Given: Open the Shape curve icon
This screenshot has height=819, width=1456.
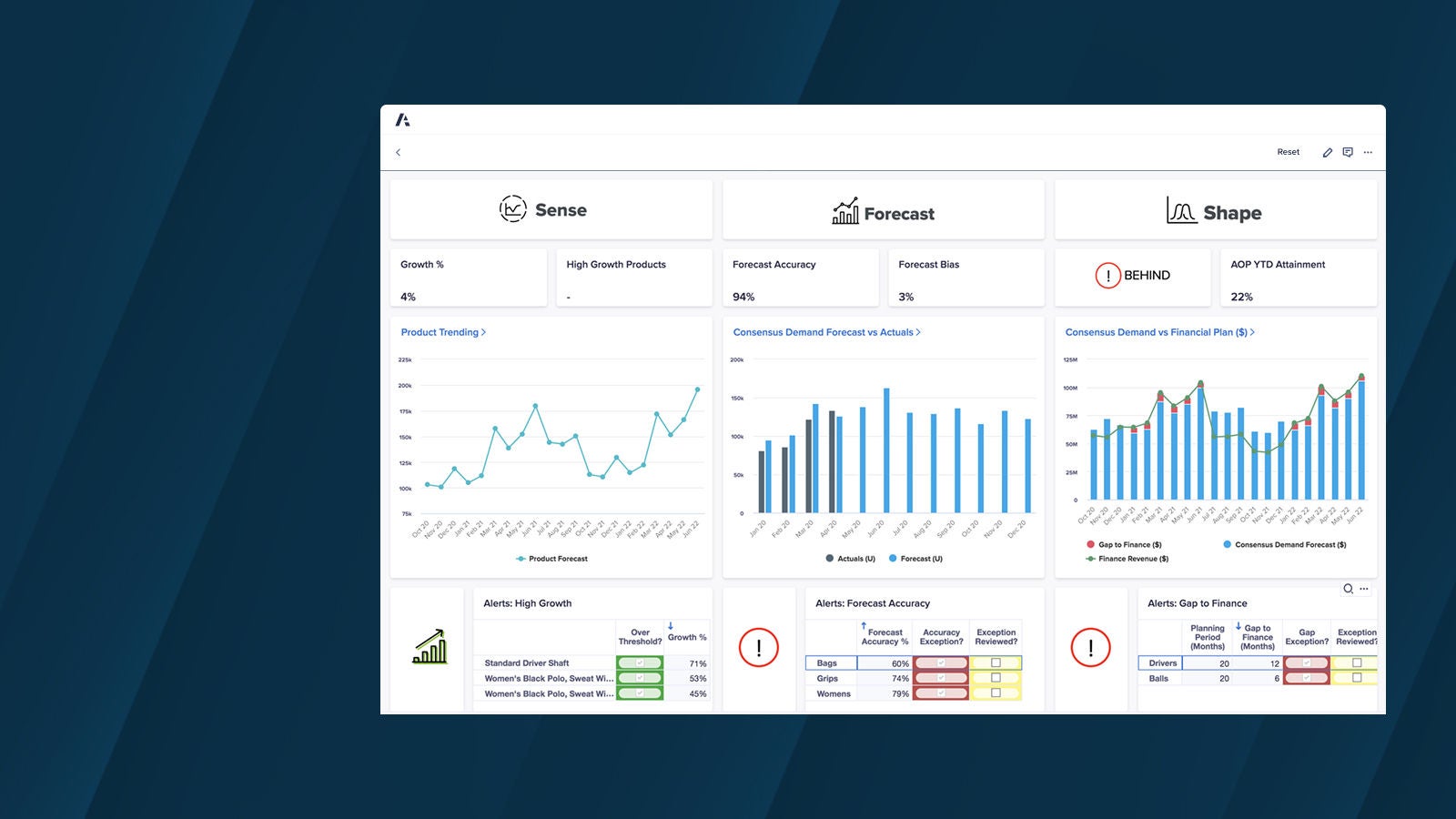Looking at the screenshot, I should tap(1180, 209).
